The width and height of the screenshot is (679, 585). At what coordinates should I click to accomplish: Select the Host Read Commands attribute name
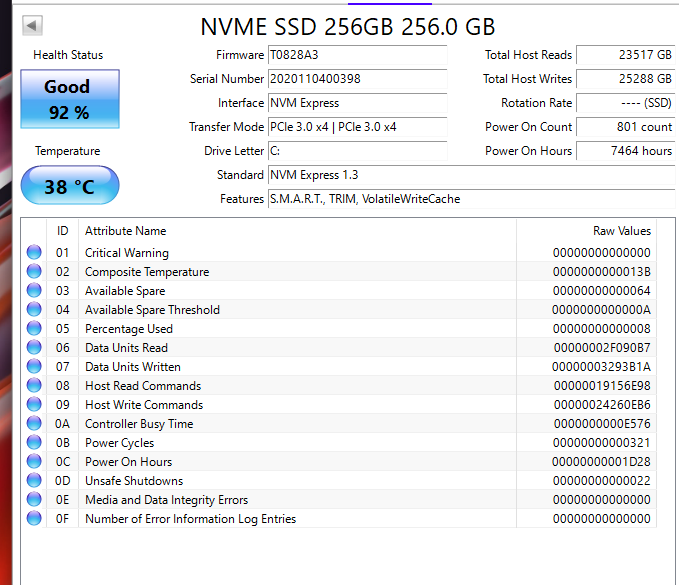tap(143, 386)
